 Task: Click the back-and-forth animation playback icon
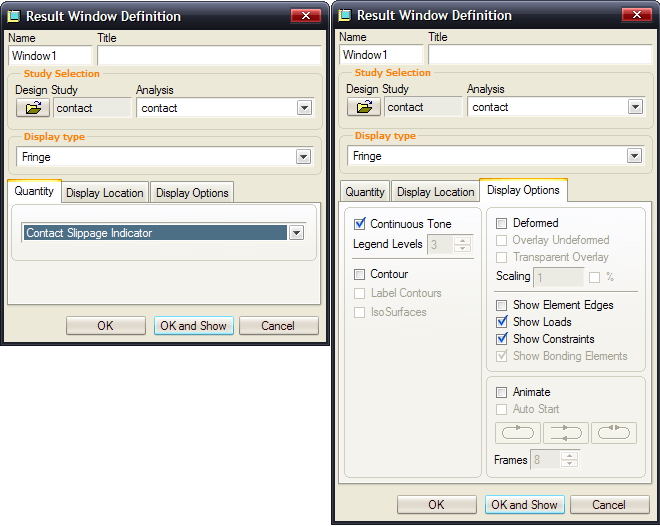pos(565,433)
